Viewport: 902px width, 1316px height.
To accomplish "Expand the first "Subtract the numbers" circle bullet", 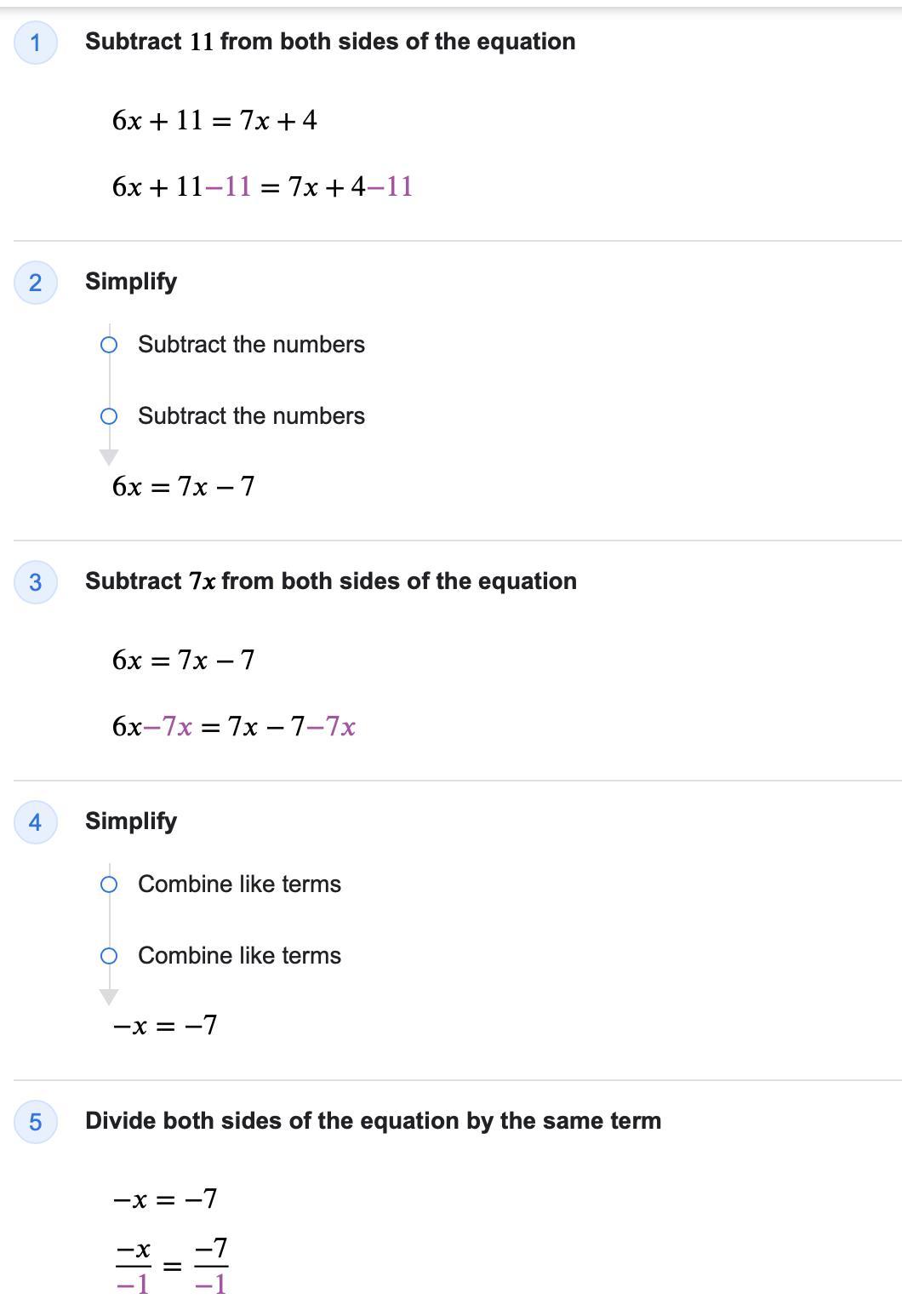I will click(109, 345).
